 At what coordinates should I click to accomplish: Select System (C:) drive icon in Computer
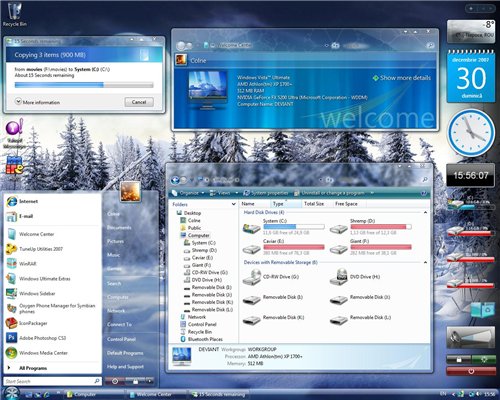point(252,228)
